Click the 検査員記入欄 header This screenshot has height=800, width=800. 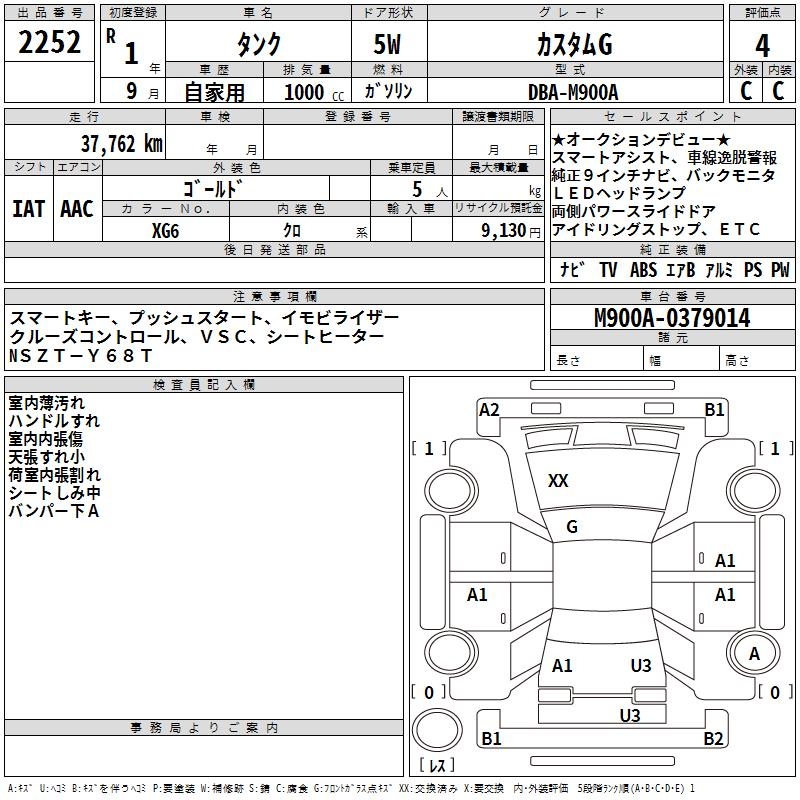(204, 385)
